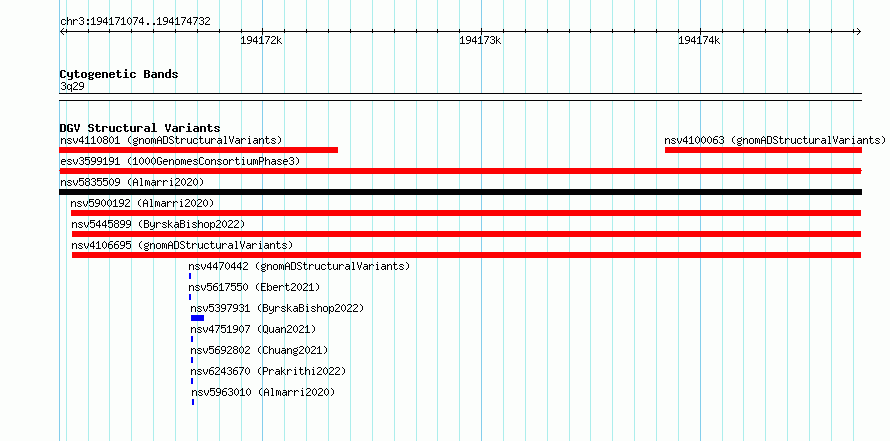
Task: Open the nsv5397931 ByrskaBishop2022 label
Action: coord(277,308)
